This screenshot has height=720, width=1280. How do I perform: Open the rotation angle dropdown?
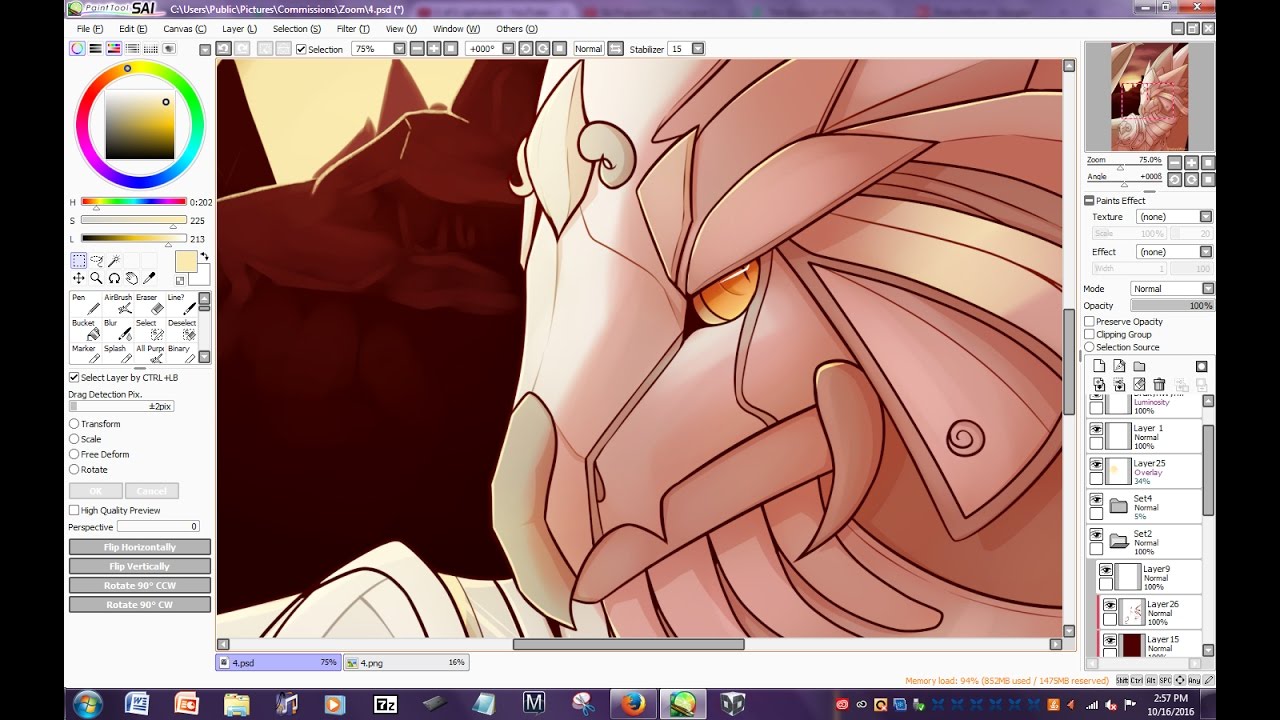point(508,48)
